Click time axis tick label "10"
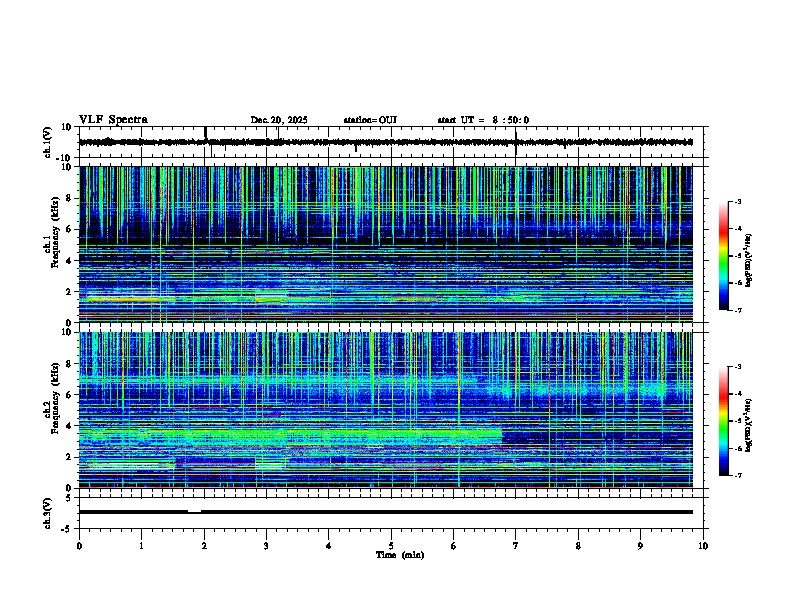 (x=703, y=546)
